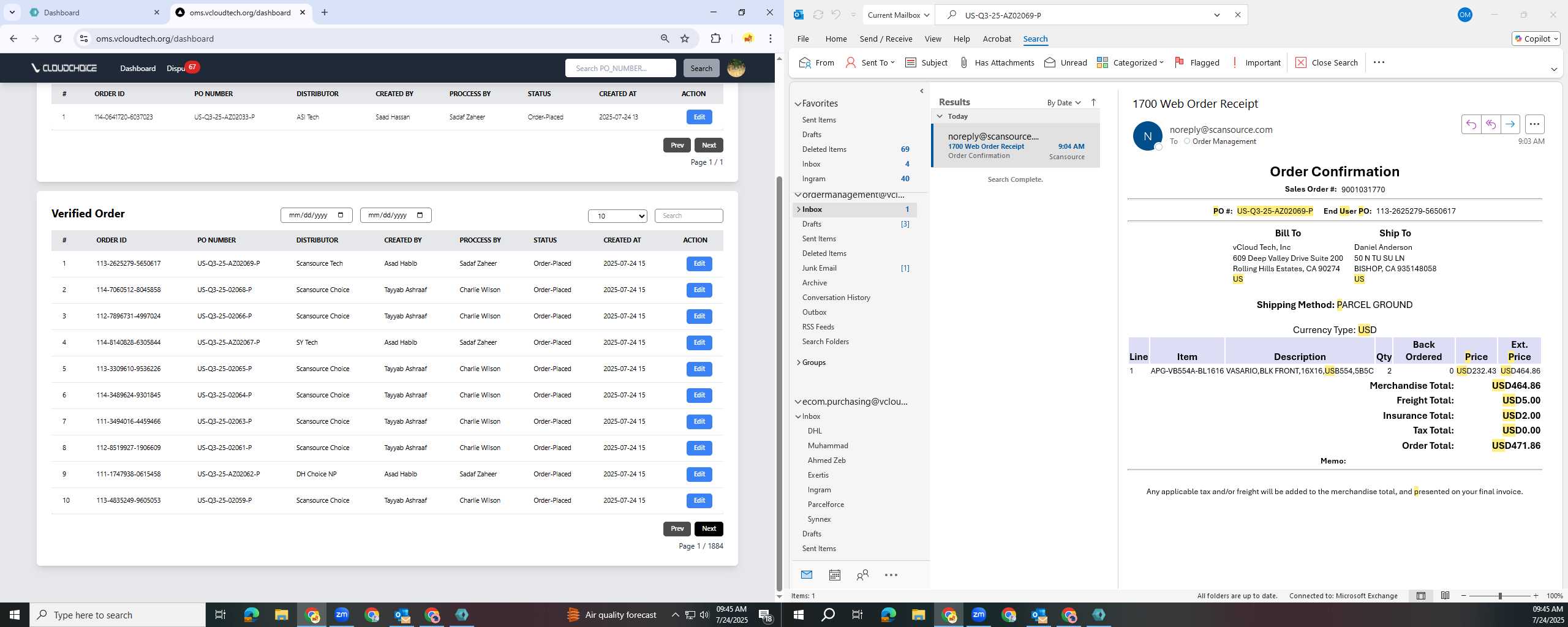1568x627 pixels.
Task: Switch to Acrobat tab
Action: [997, 39]
